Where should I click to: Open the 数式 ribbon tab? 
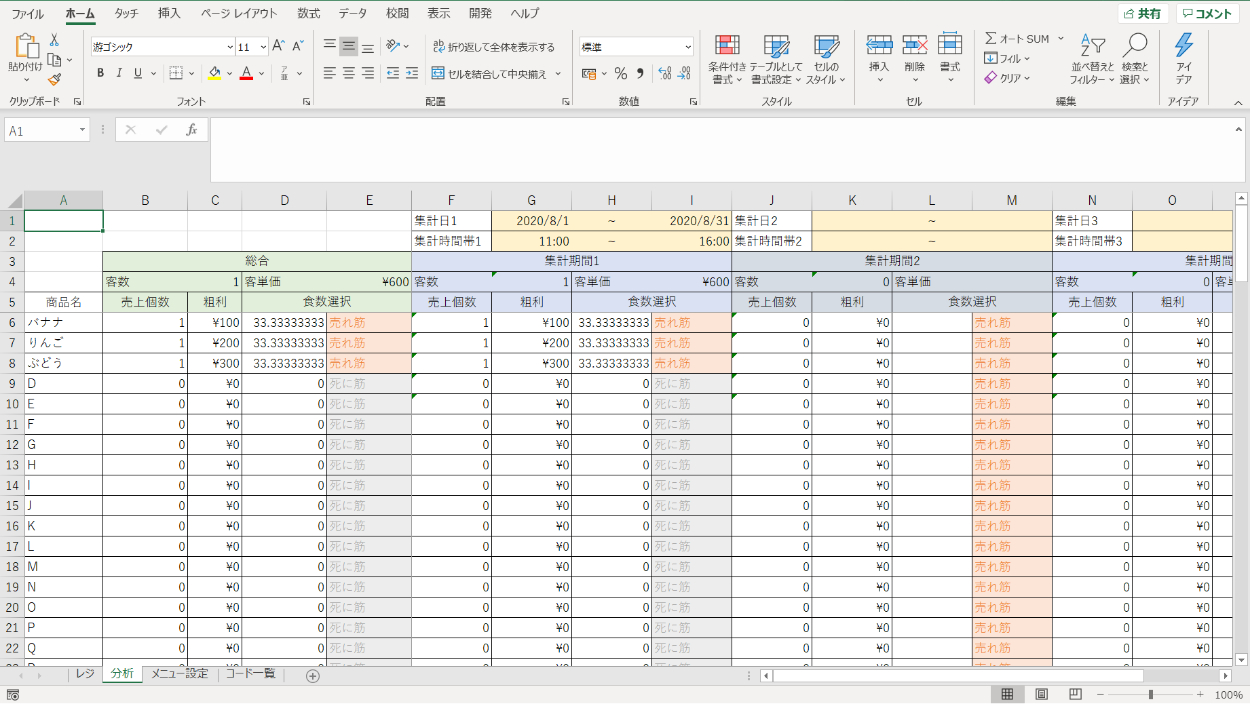[308, 13]
